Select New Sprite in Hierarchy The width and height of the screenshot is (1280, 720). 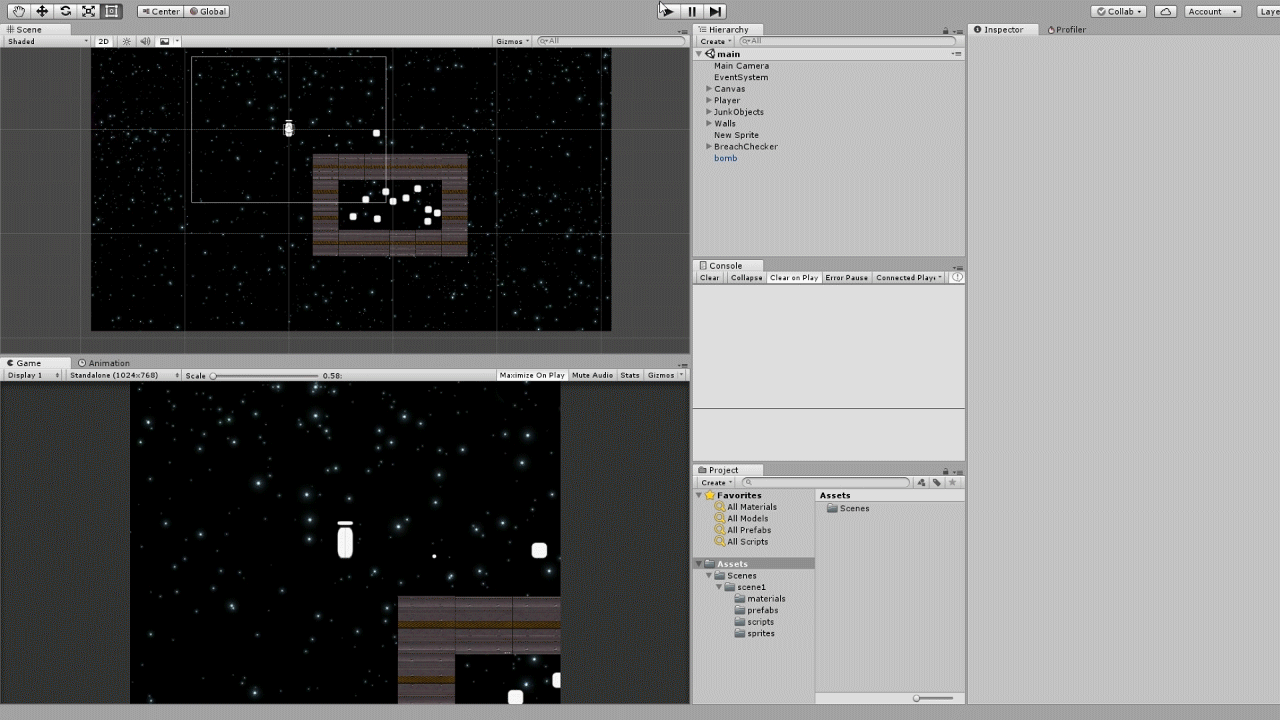736,135
